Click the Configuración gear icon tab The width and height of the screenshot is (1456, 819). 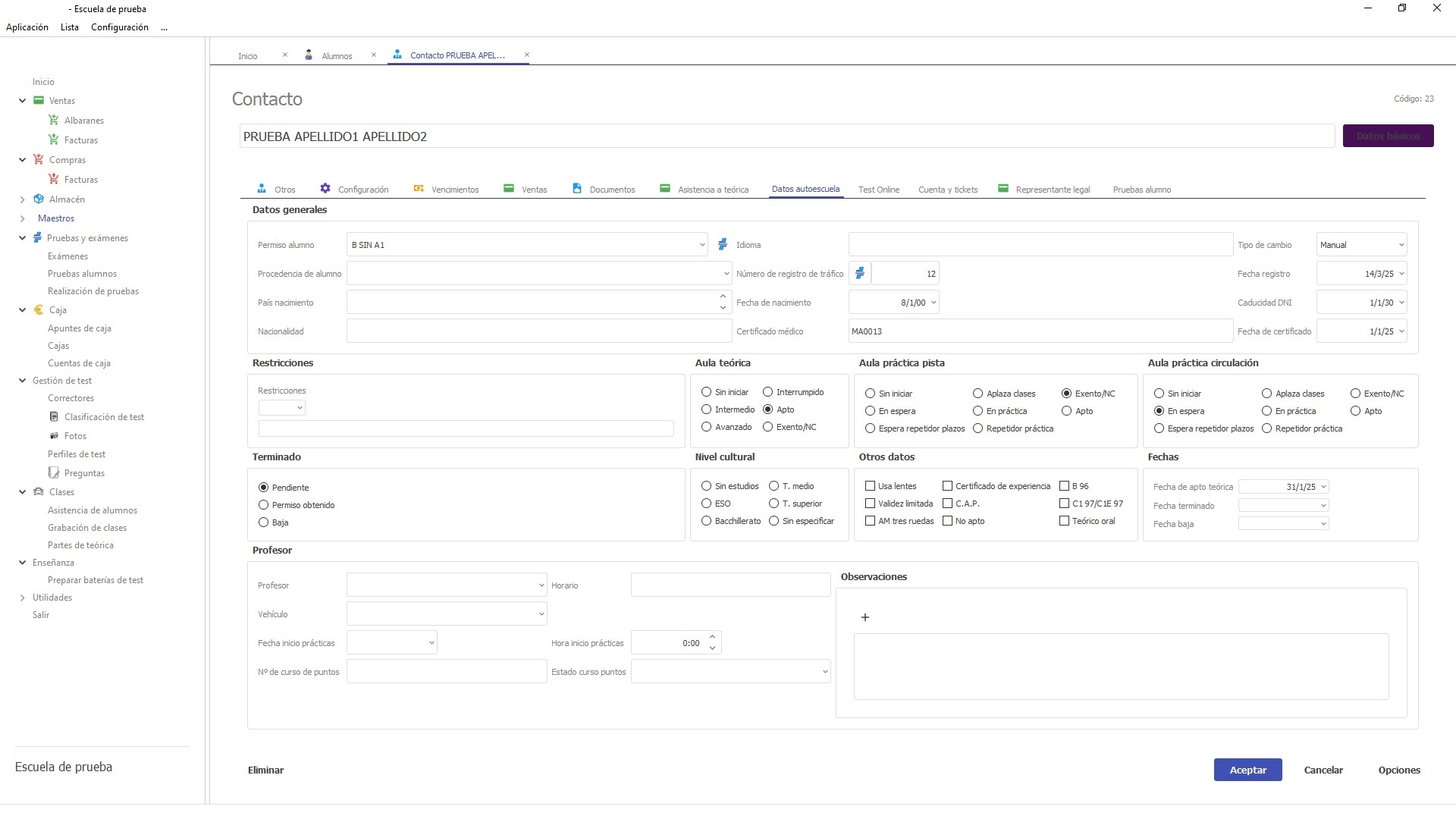coord(325,189)
